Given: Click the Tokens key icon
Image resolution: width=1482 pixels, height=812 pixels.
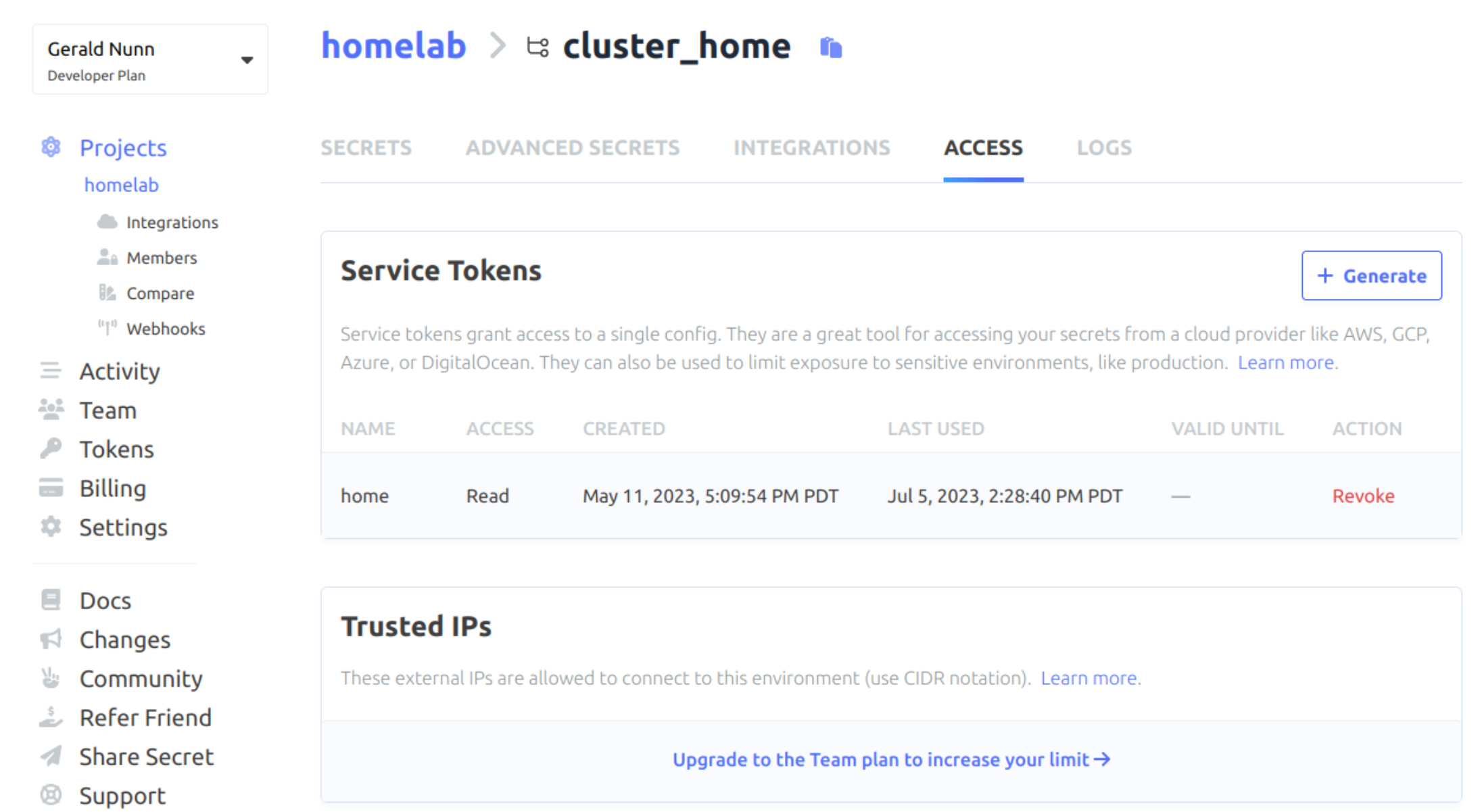Looking at the screenshot, I should [51, 449].
